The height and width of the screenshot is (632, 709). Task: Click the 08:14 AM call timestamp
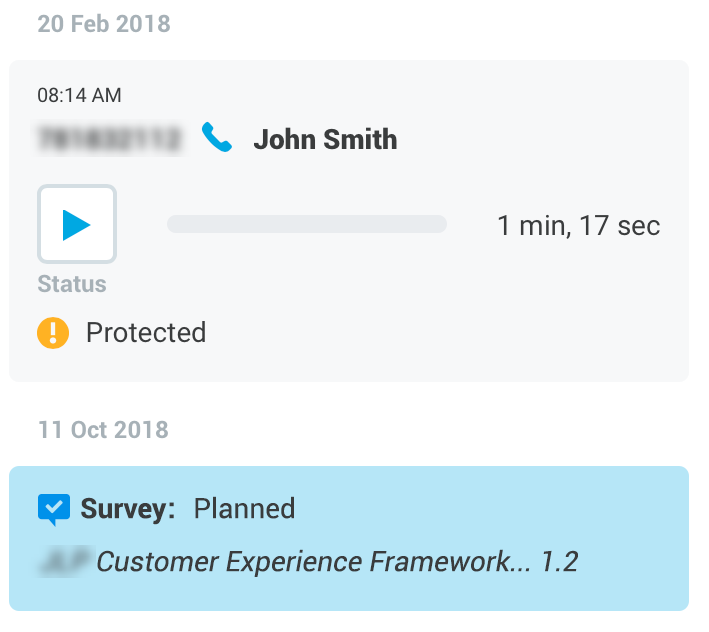click(x=79, y=96)
